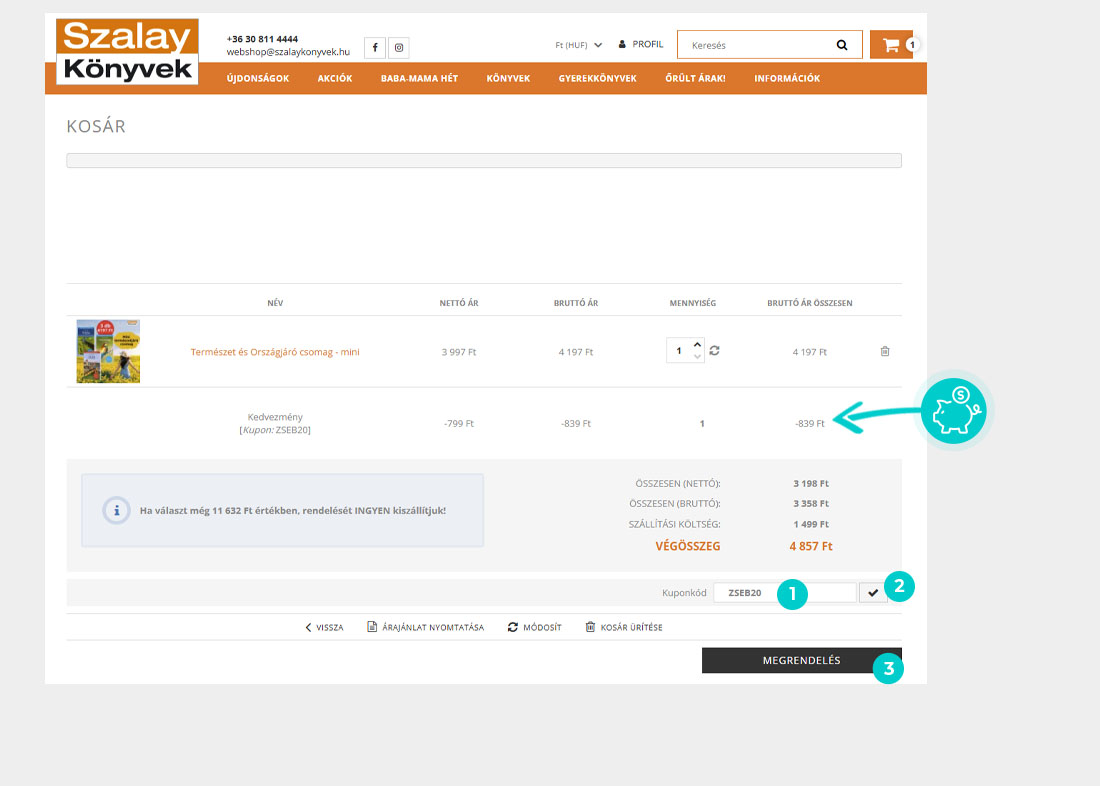Open the shopping cart icon
This screenshot has width=1100, height=786.
tap(892, 45)
